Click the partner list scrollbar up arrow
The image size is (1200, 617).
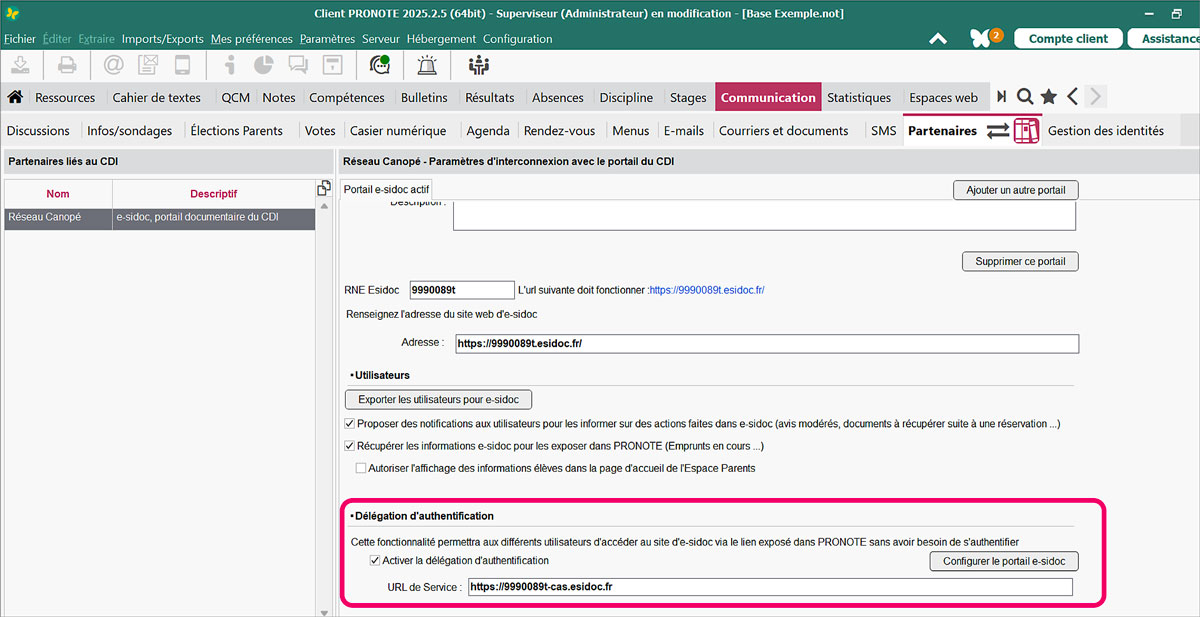(323, 205)
